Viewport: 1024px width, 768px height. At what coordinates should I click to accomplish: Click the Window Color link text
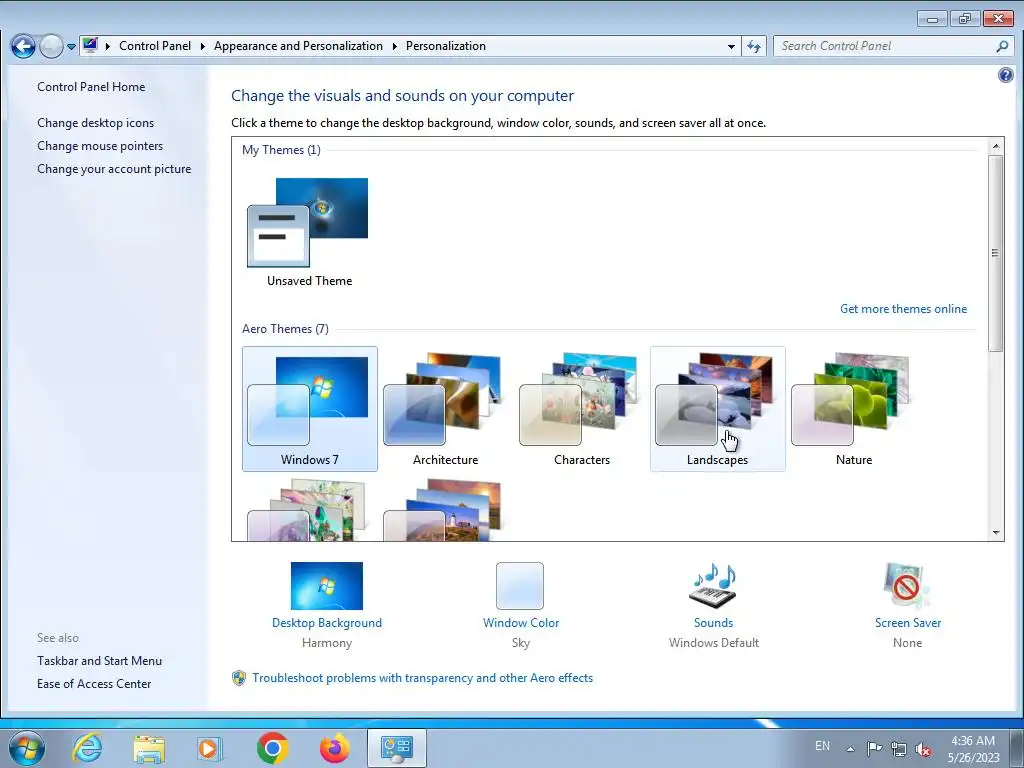pos(520,623)
